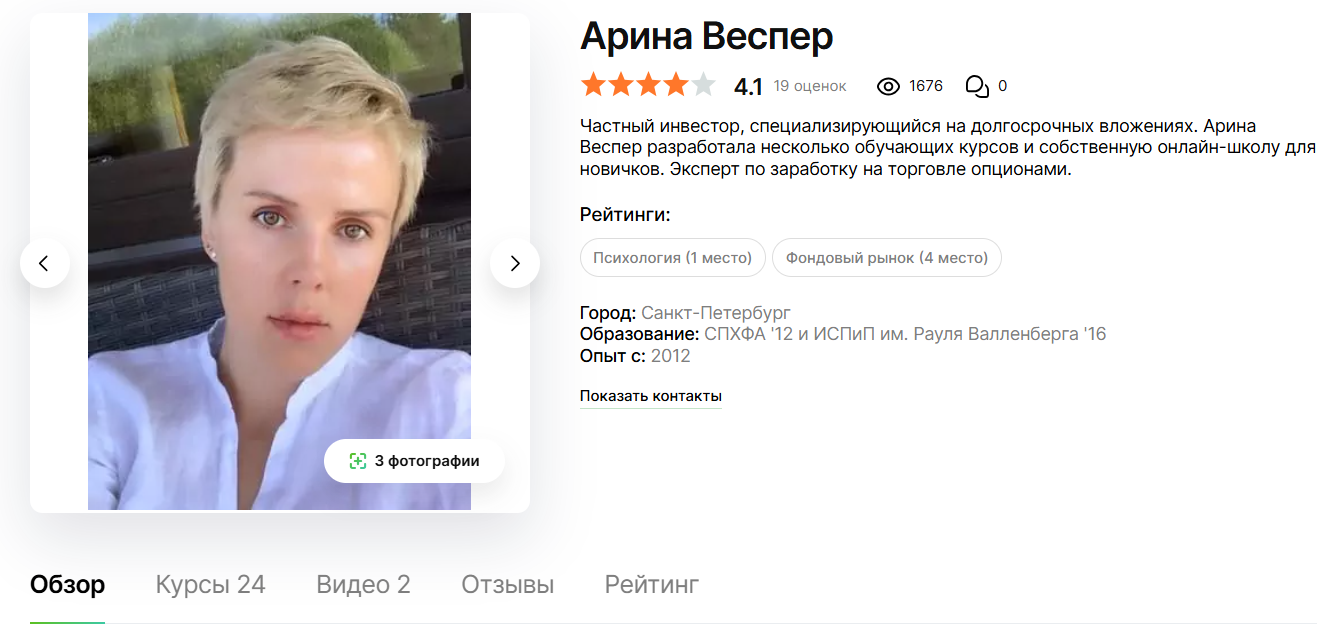Click the first orange rating star
Screen dimensions: 1334x630
593,85
